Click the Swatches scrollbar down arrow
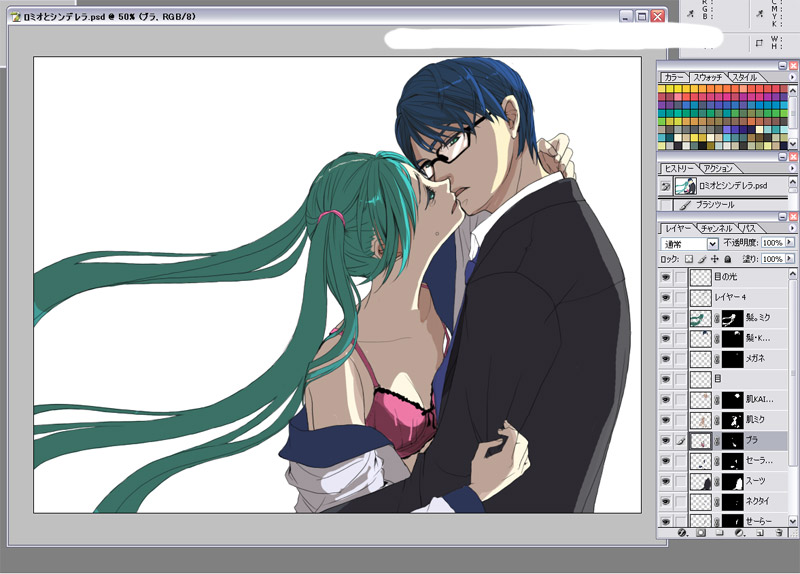Screen dimensions: 800x574 point(793,143)
